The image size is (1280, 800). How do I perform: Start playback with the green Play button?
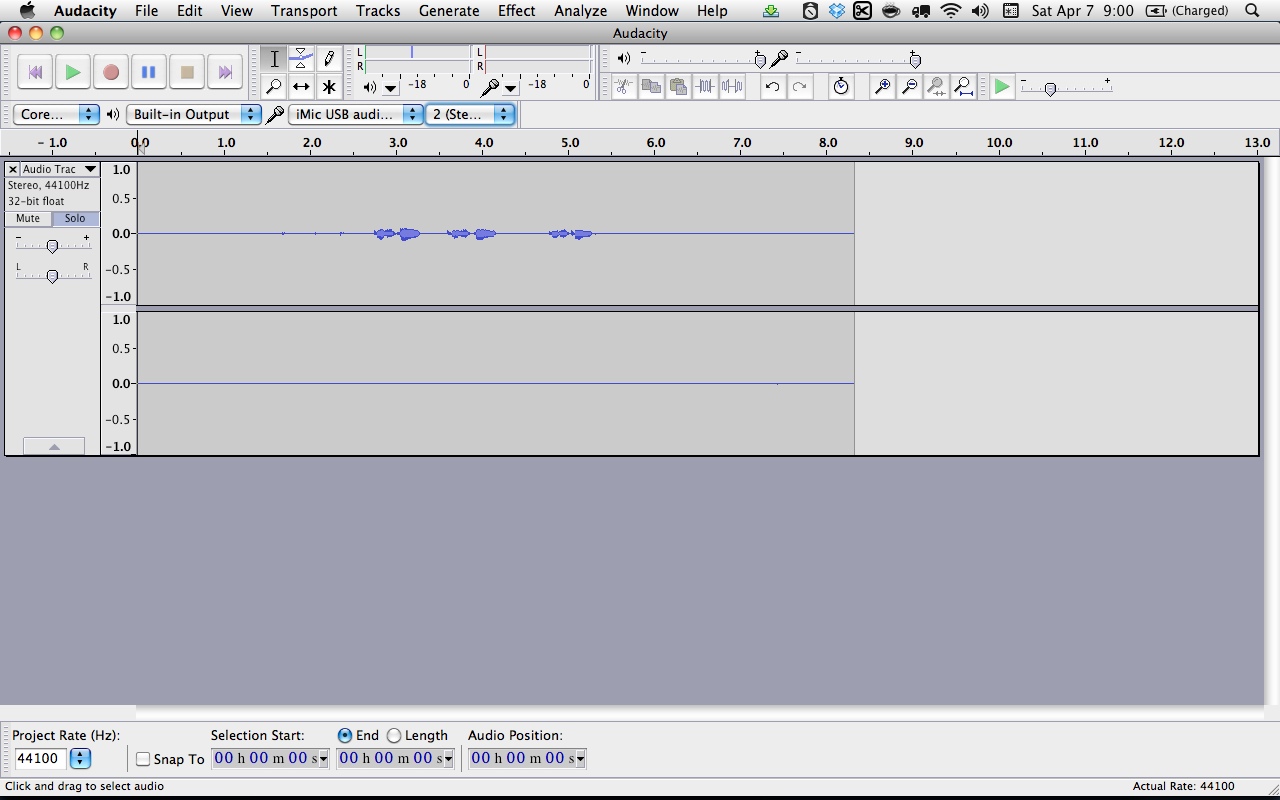72,72
